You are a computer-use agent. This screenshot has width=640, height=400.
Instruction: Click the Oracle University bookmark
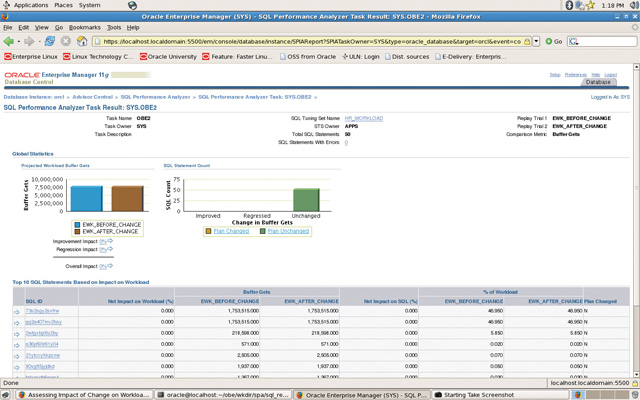(x=167, y=56)
